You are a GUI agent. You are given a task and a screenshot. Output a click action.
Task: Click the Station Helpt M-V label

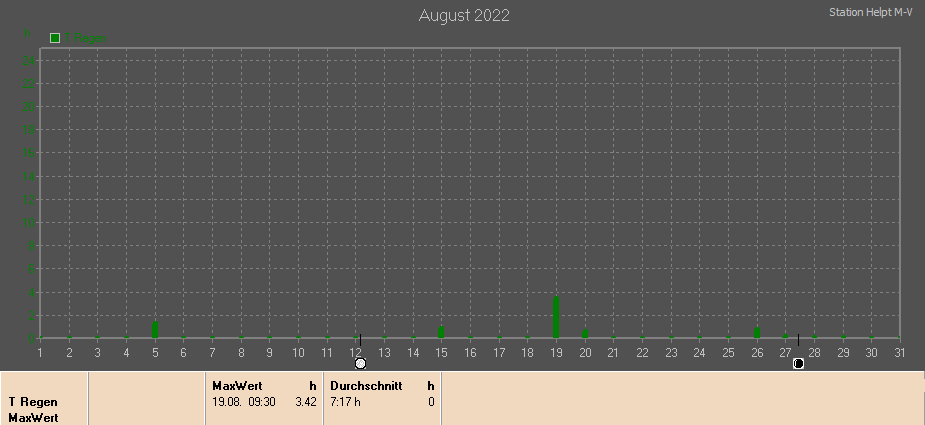coord(871,12)
